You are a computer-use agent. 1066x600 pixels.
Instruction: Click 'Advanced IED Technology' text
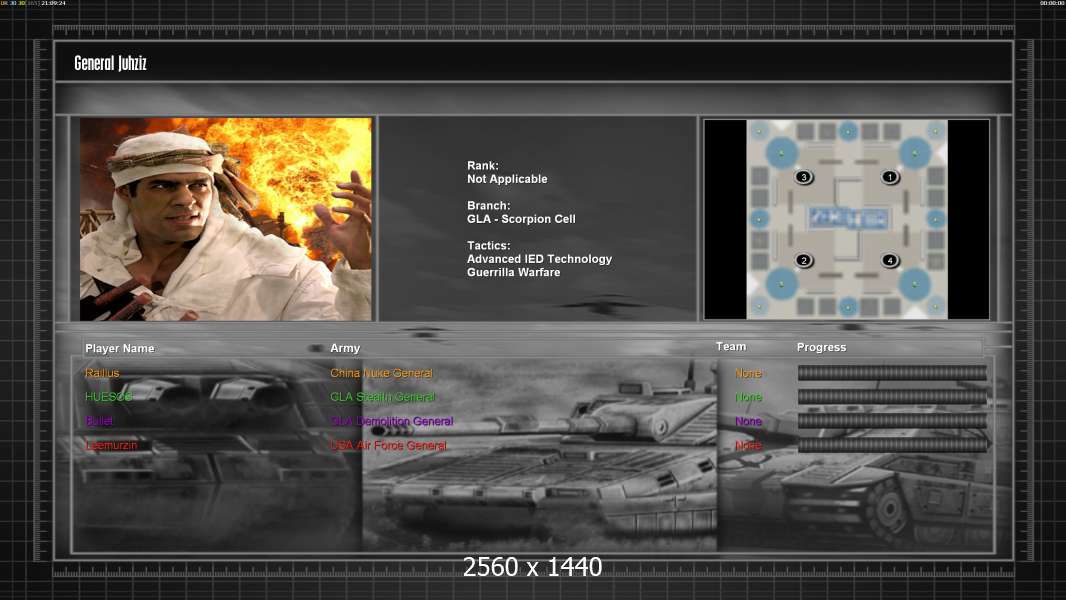pyautogui.click(x=540, y=259)
